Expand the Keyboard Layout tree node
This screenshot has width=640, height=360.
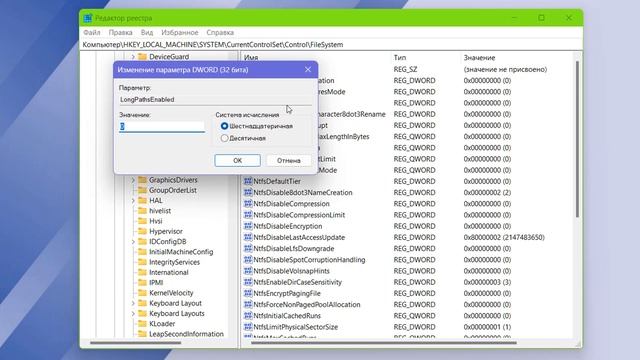pos(133,303)
